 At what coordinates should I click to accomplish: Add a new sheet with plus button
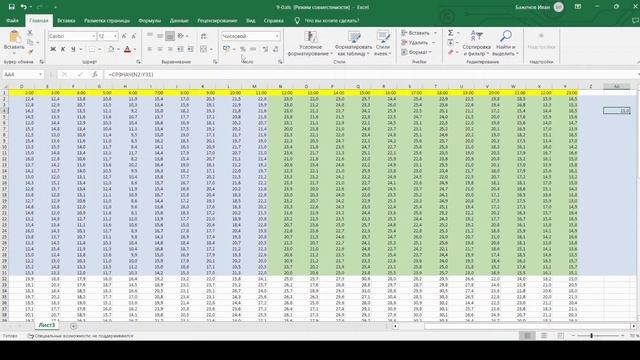click(73, 326)
